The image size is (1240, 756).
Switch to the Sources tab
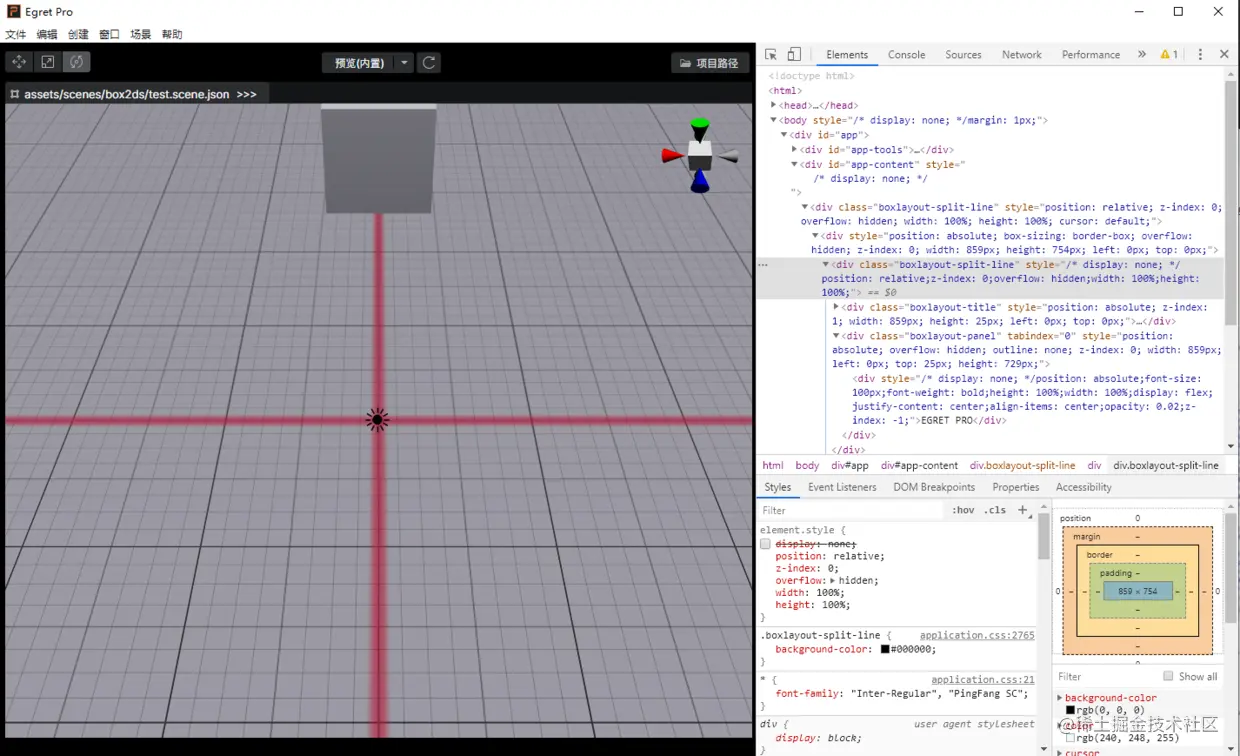(963, 55)
